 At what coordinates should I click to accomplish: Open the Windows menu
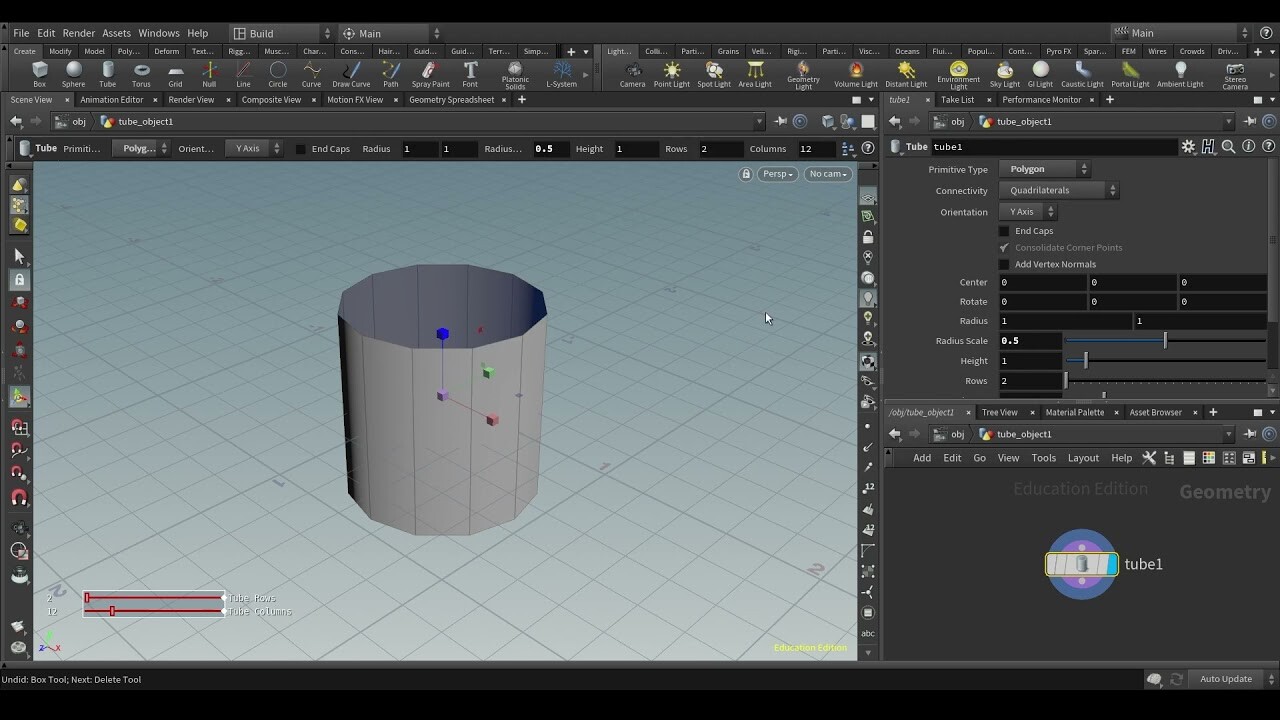point(158,32)
